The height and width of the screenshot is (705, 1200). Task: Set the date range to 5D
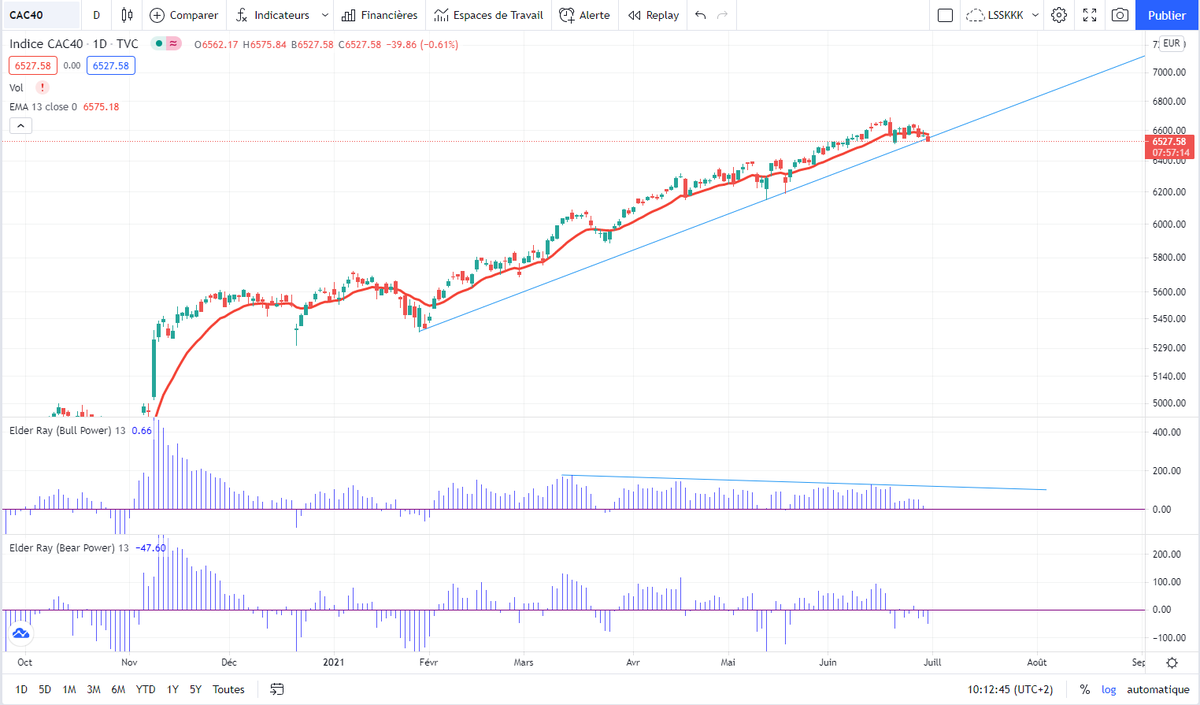coord(45,689)
